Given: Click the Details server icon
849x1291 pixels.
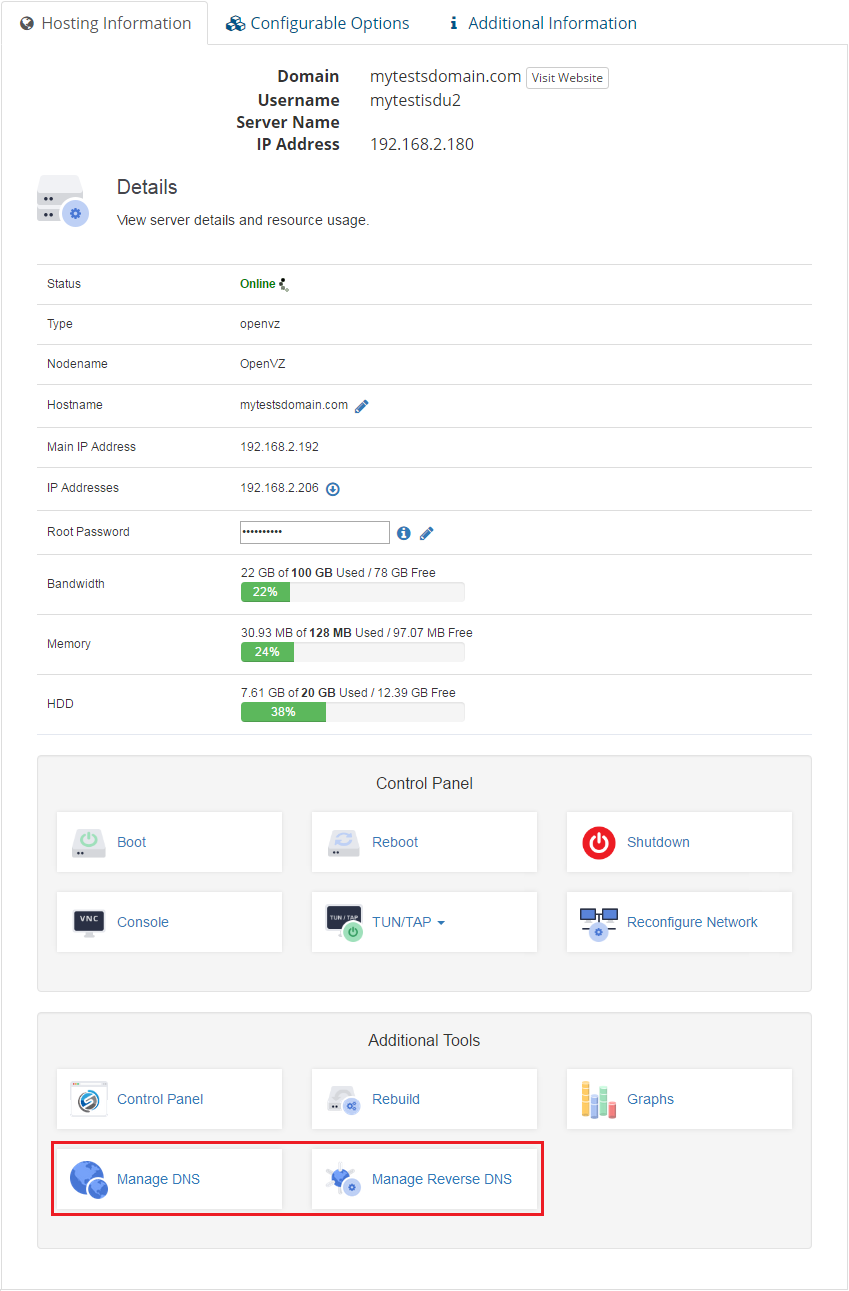Looking at the screenshot, I should tap(63, 200).
